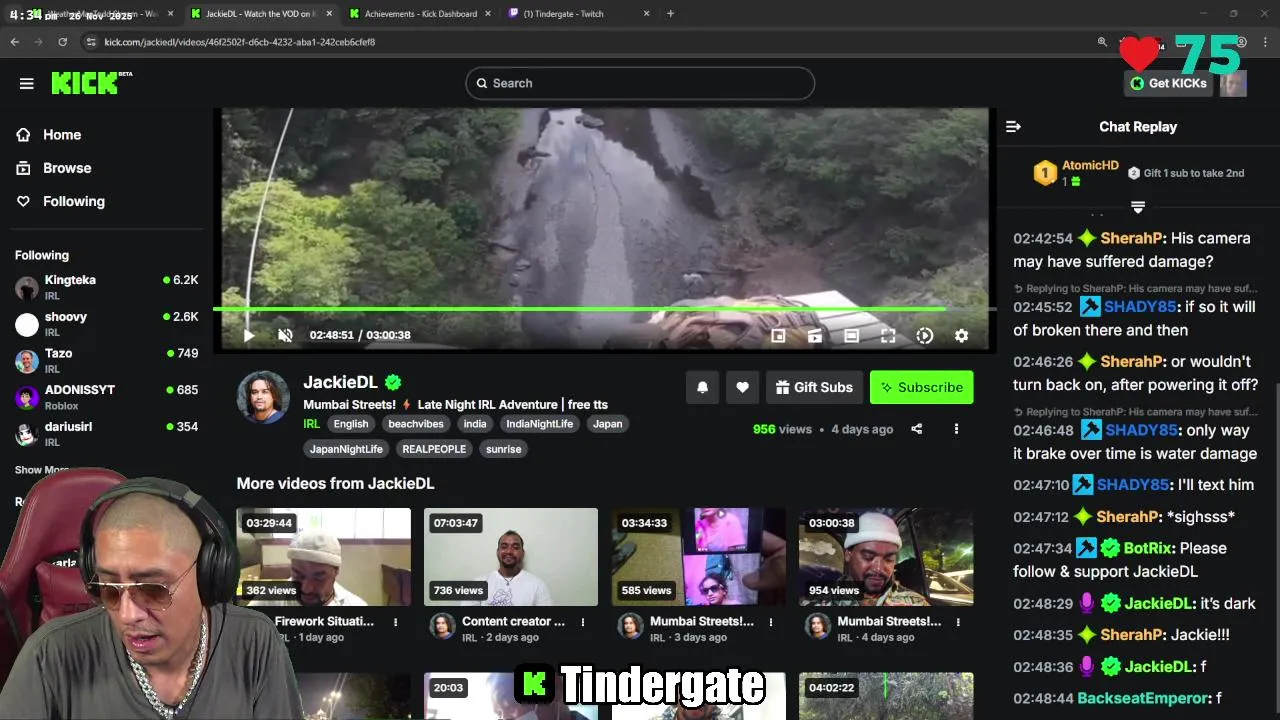The image size is (1280, 720).
Task: Subscribe to JackieDL
Action: pyautogui.click(x=921, y=387)
